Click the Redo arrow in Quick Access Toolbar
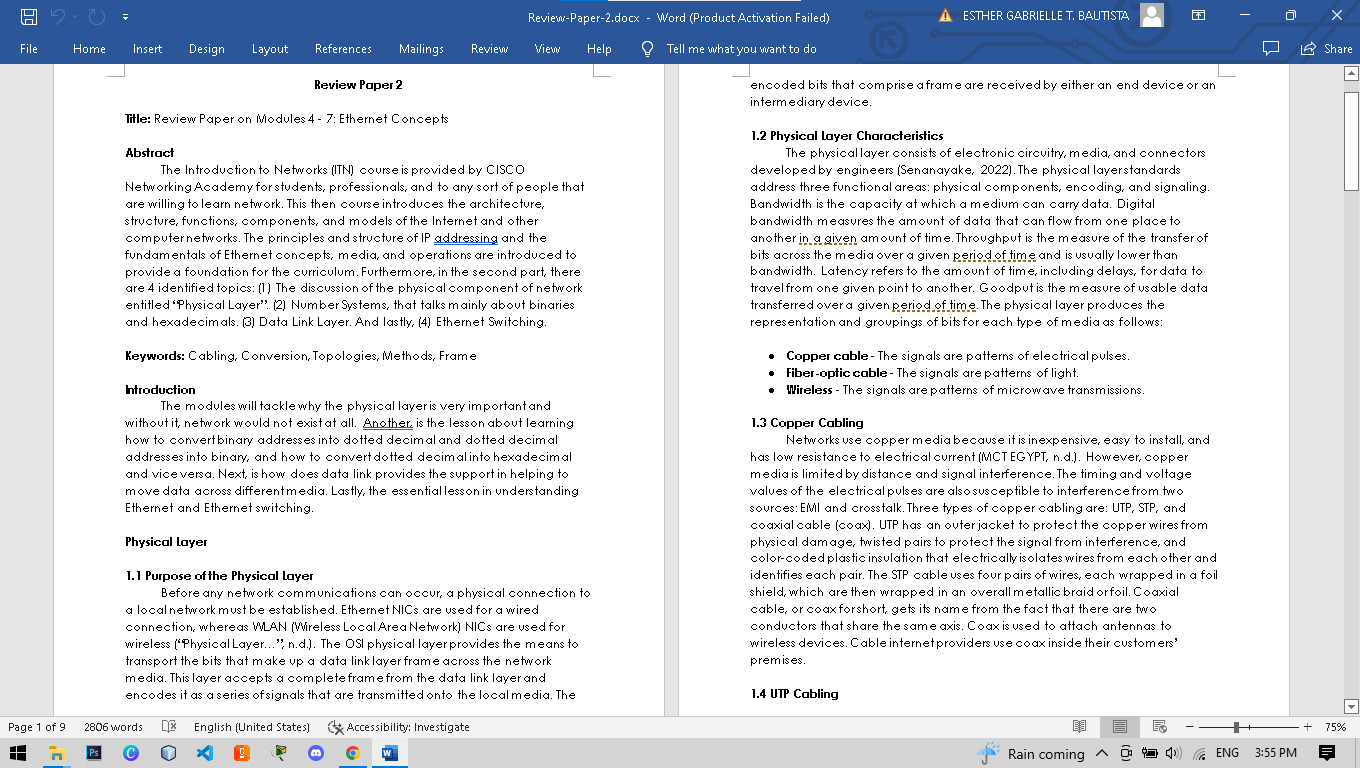 (x=96, y=16)
